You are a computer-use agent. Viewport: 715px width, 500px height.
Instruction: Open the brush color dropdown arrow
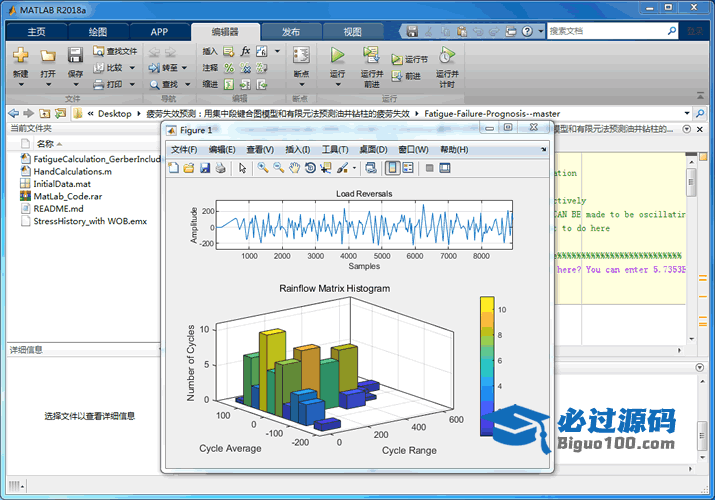(x=354, y=168)
